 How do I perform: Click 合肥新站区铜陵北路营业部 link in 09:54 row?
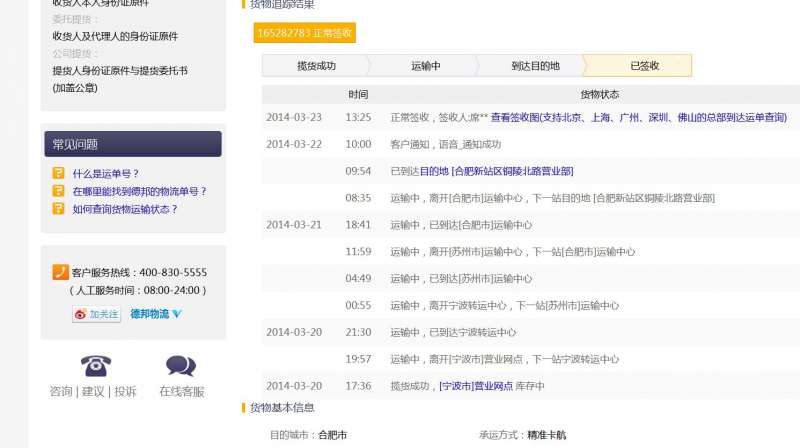[x=513, y=171]
